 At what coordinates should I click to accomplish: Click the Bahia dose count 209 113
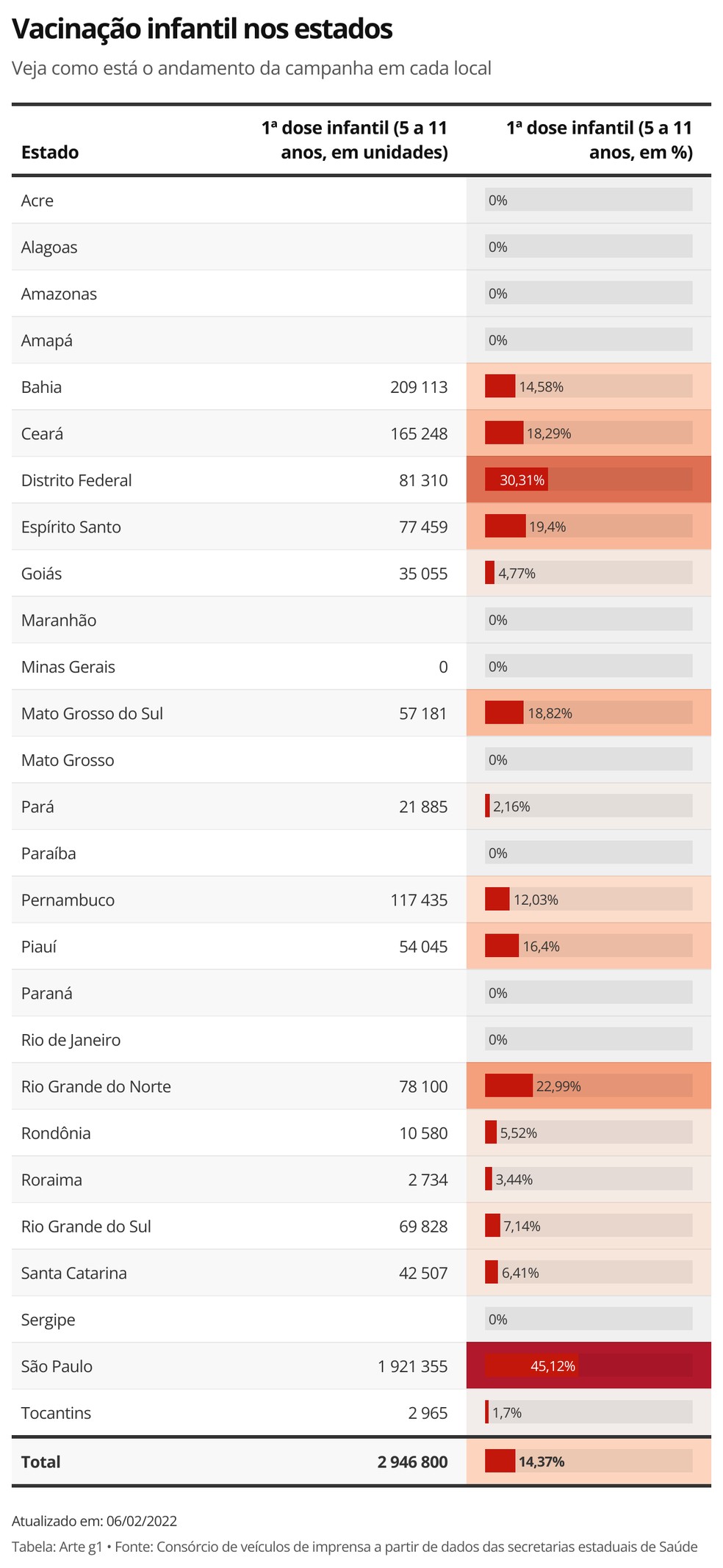point(419,386)
